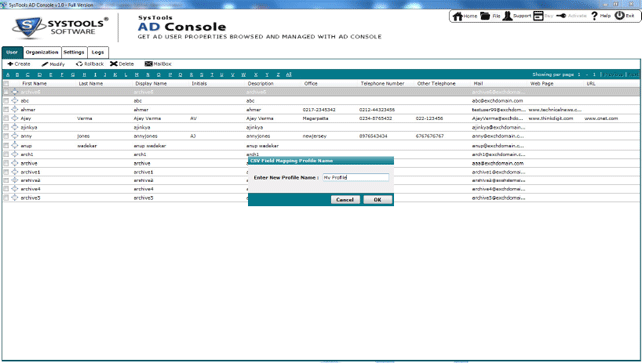Click the user icon in Ajay row
Image resolution: width=642 pixels, height=363 pixels.
[15, 118]
